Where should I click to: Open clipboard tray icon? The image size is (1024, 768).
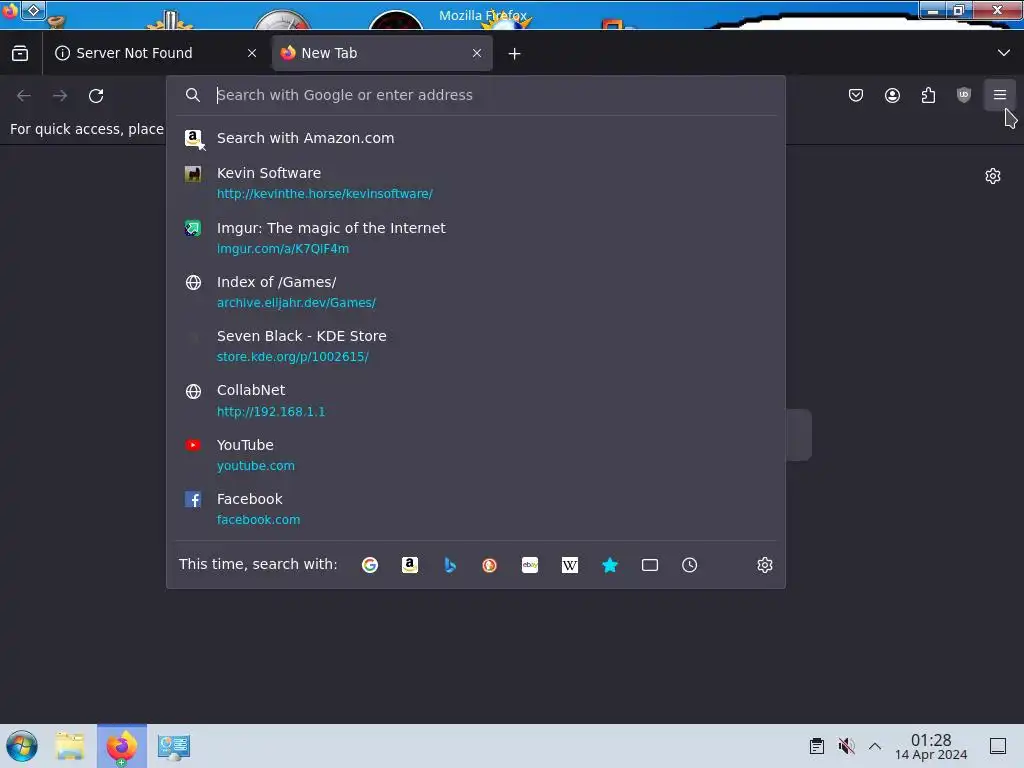point(816,746)
